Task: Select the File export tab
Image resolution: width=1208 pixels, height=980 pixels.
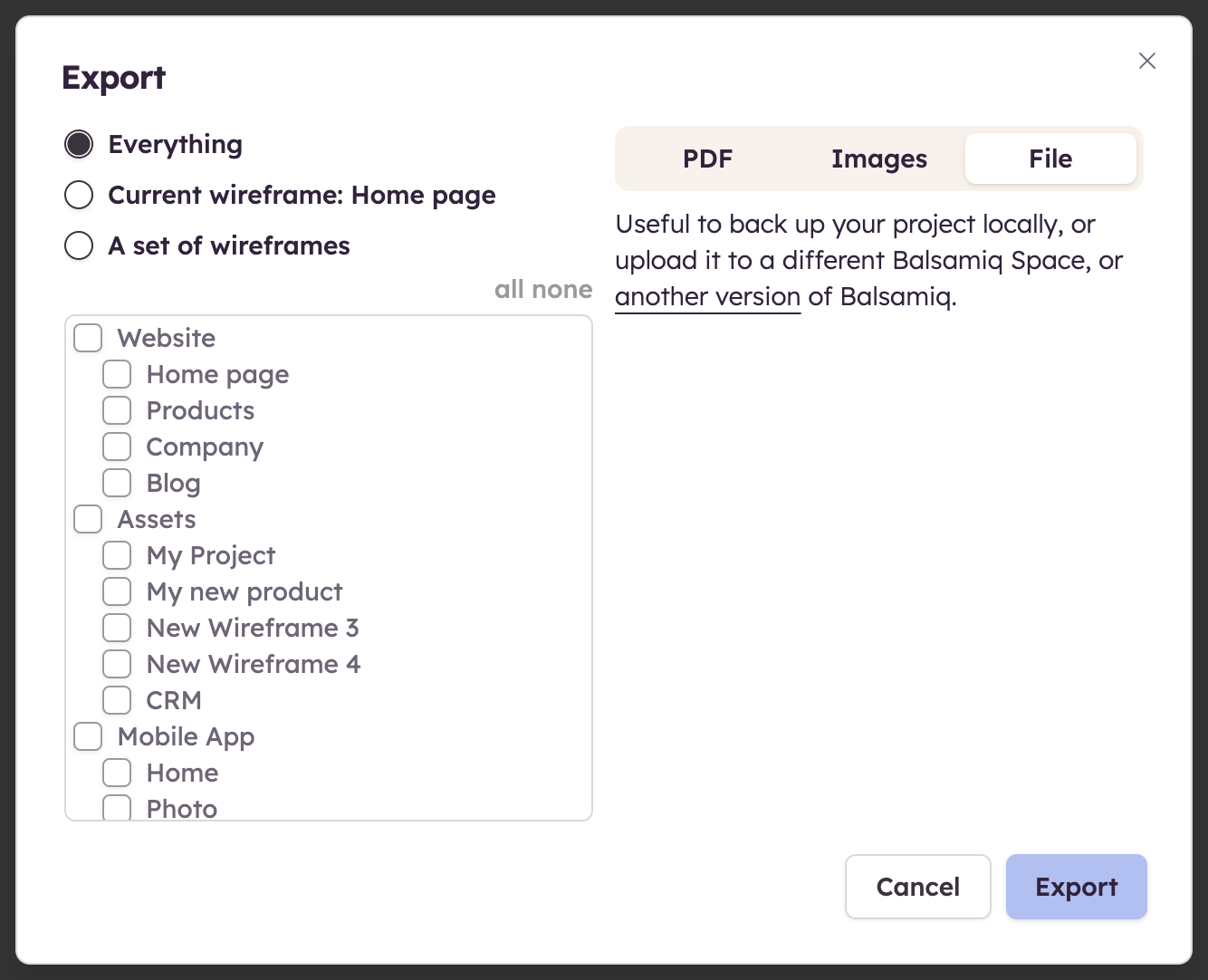Action: pyautogui.click(x=1050, y=159)
